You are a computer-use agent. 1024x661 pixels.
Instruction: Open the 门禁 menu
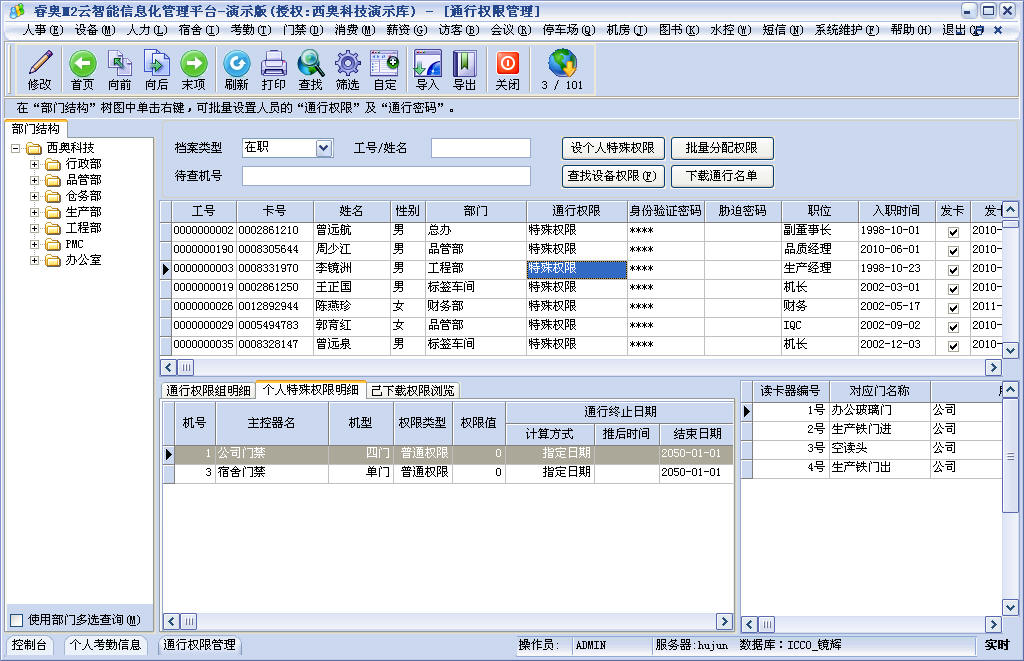(302, 30)
